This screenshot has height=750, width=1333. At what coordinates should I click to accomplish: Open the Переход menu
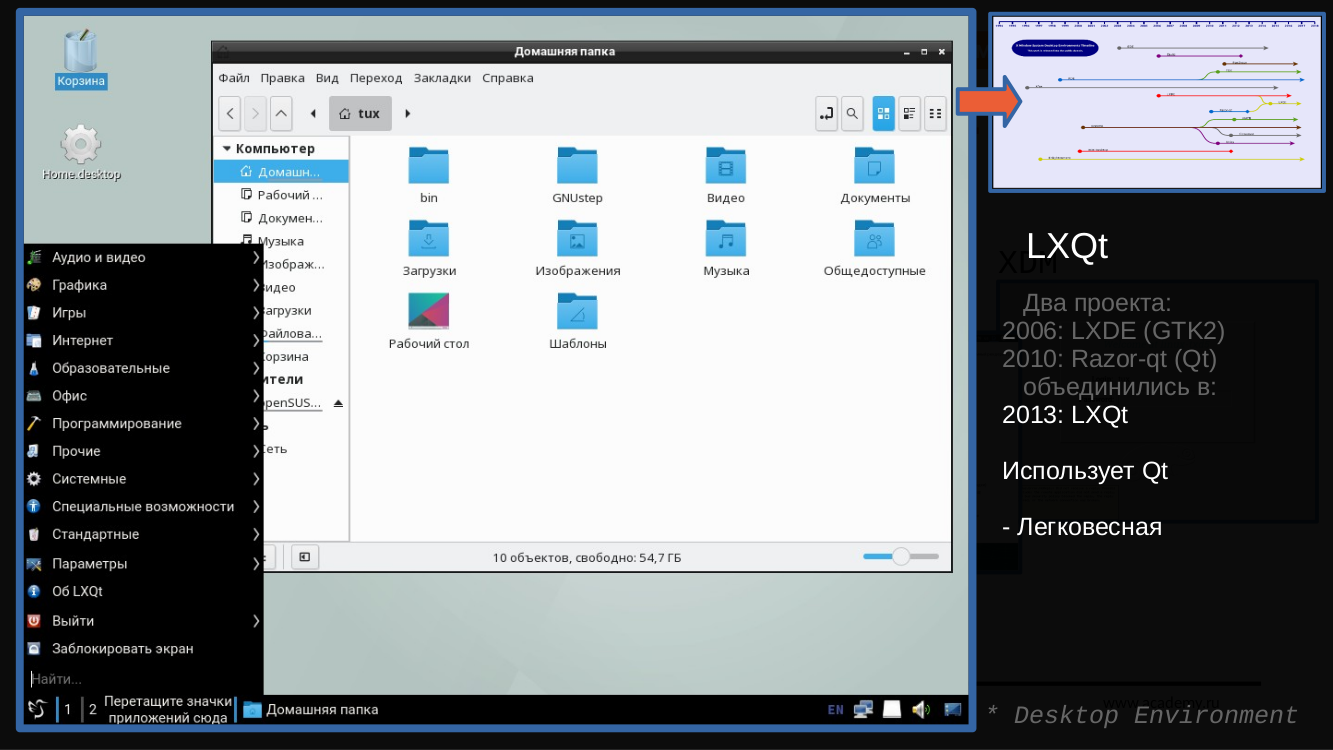pos(376,78)
